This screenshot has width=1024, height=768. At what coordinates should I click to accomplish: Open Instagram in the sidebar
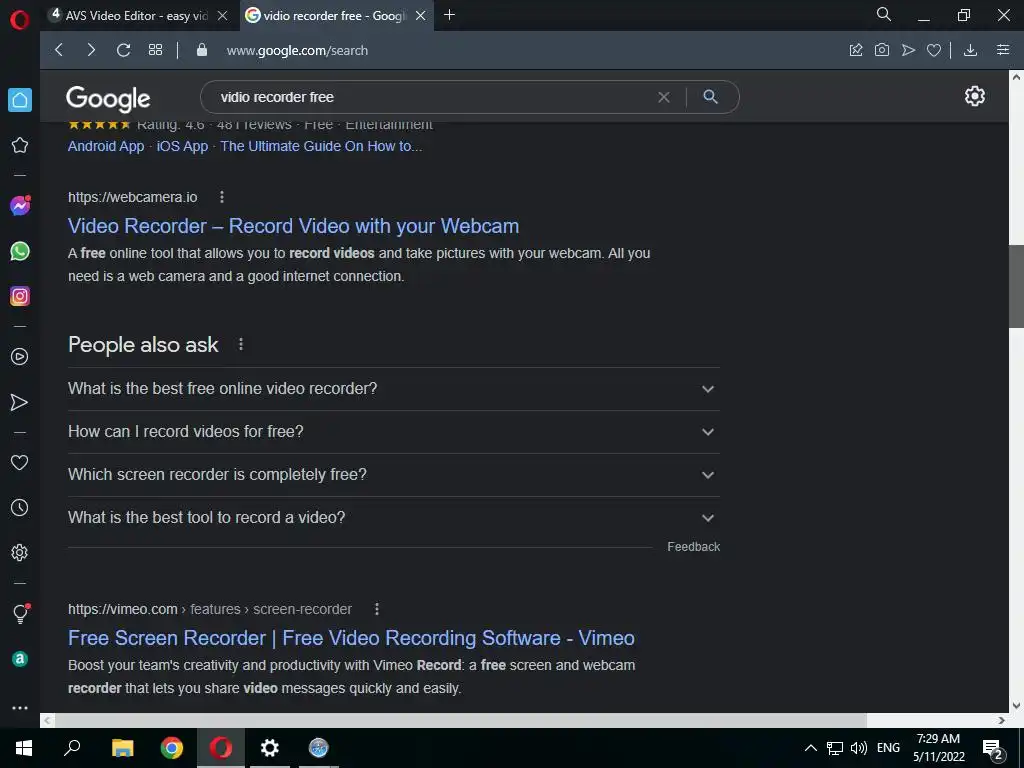(x=20, y=296)
